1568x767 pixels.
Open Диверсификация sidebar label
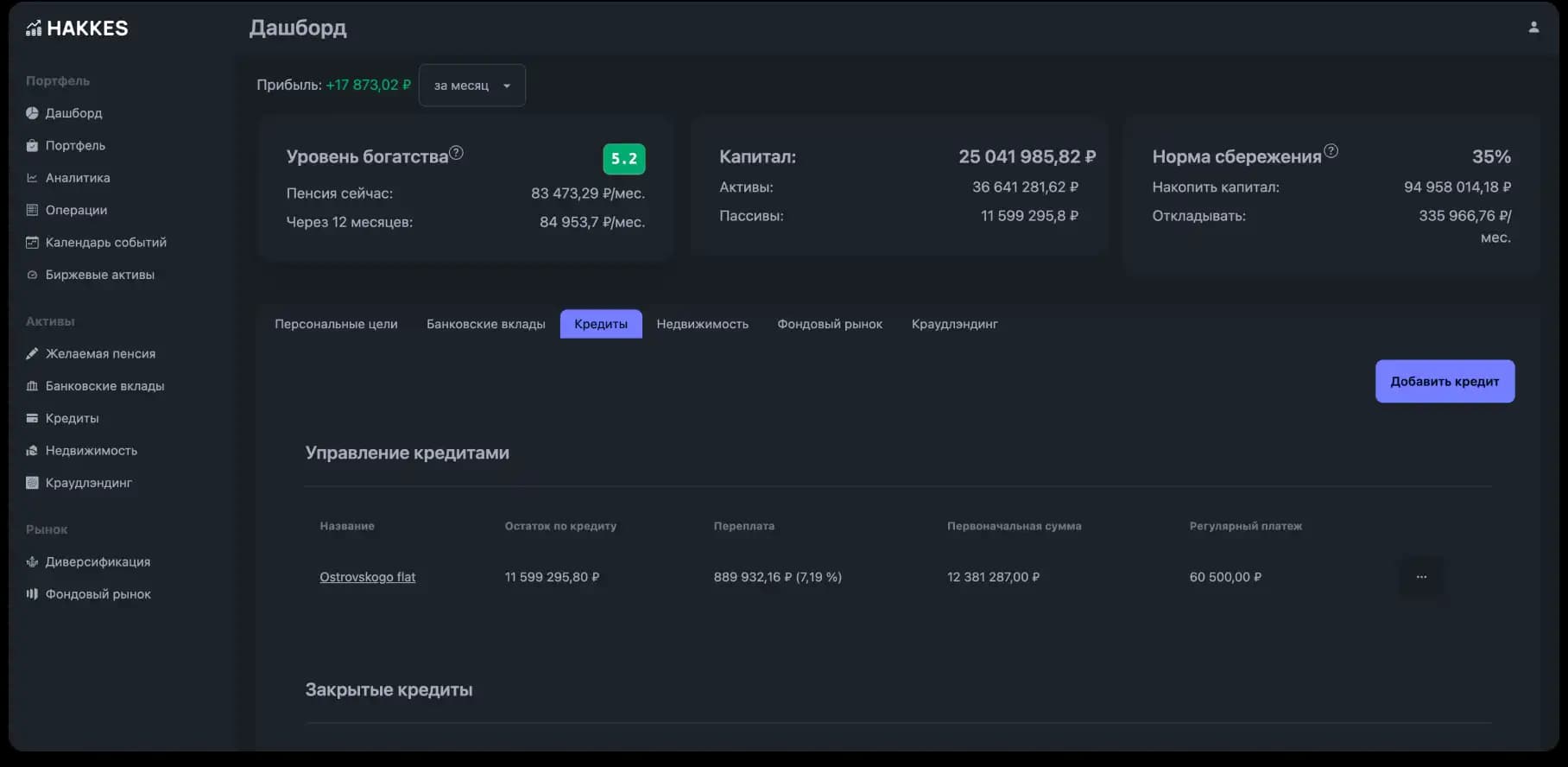pos(98,561)
